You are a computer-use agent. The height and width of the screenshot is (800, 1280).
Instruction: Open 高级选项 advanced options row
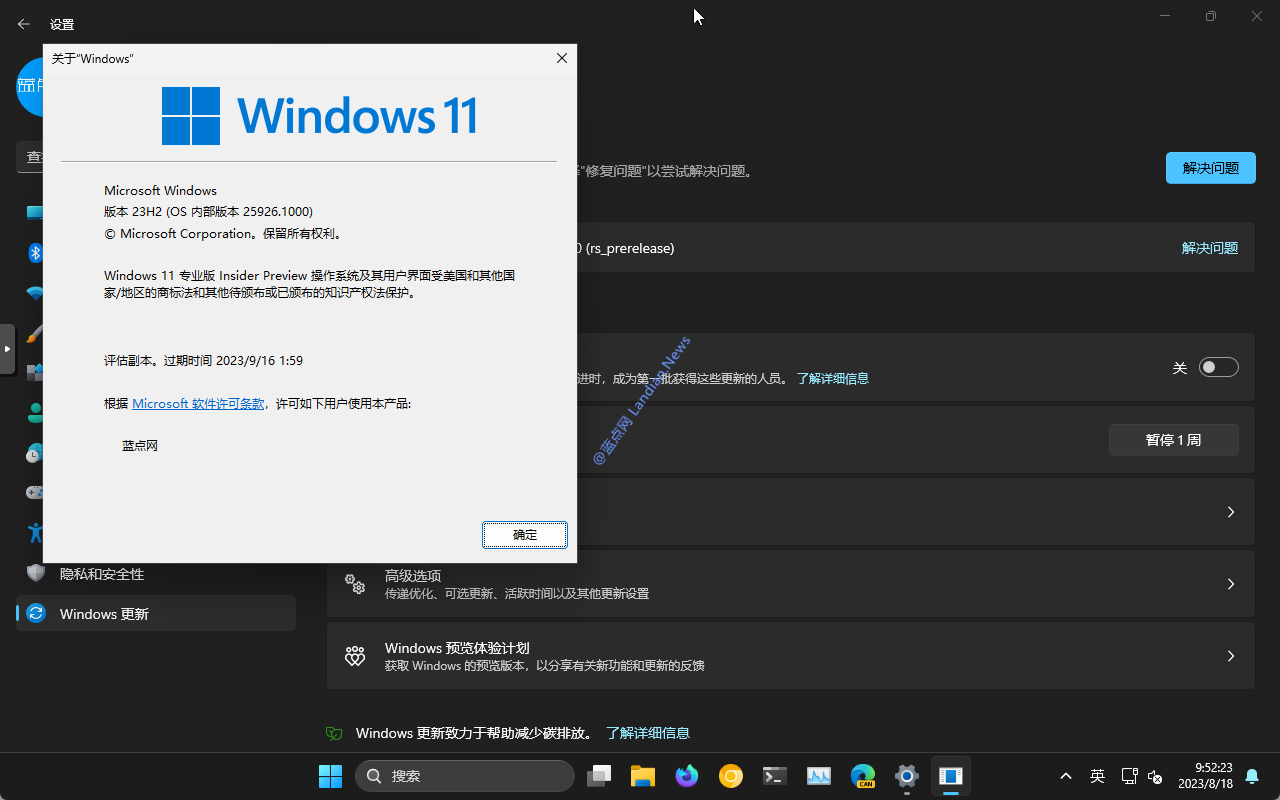click(790, 584)
